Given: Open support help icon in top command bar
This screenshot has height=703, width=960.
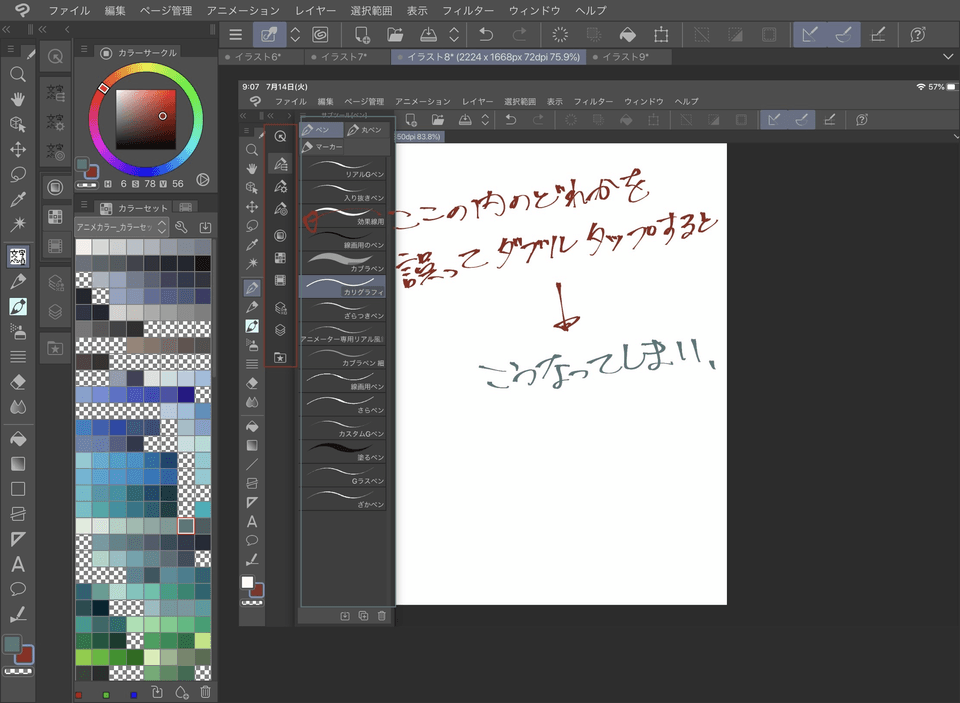Looking at the screenshot, I should [x=917, y=35].
